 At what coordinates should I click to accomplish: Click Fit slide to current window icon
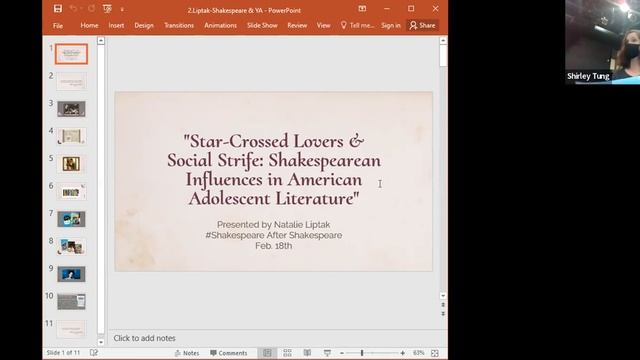click(435, 353)
